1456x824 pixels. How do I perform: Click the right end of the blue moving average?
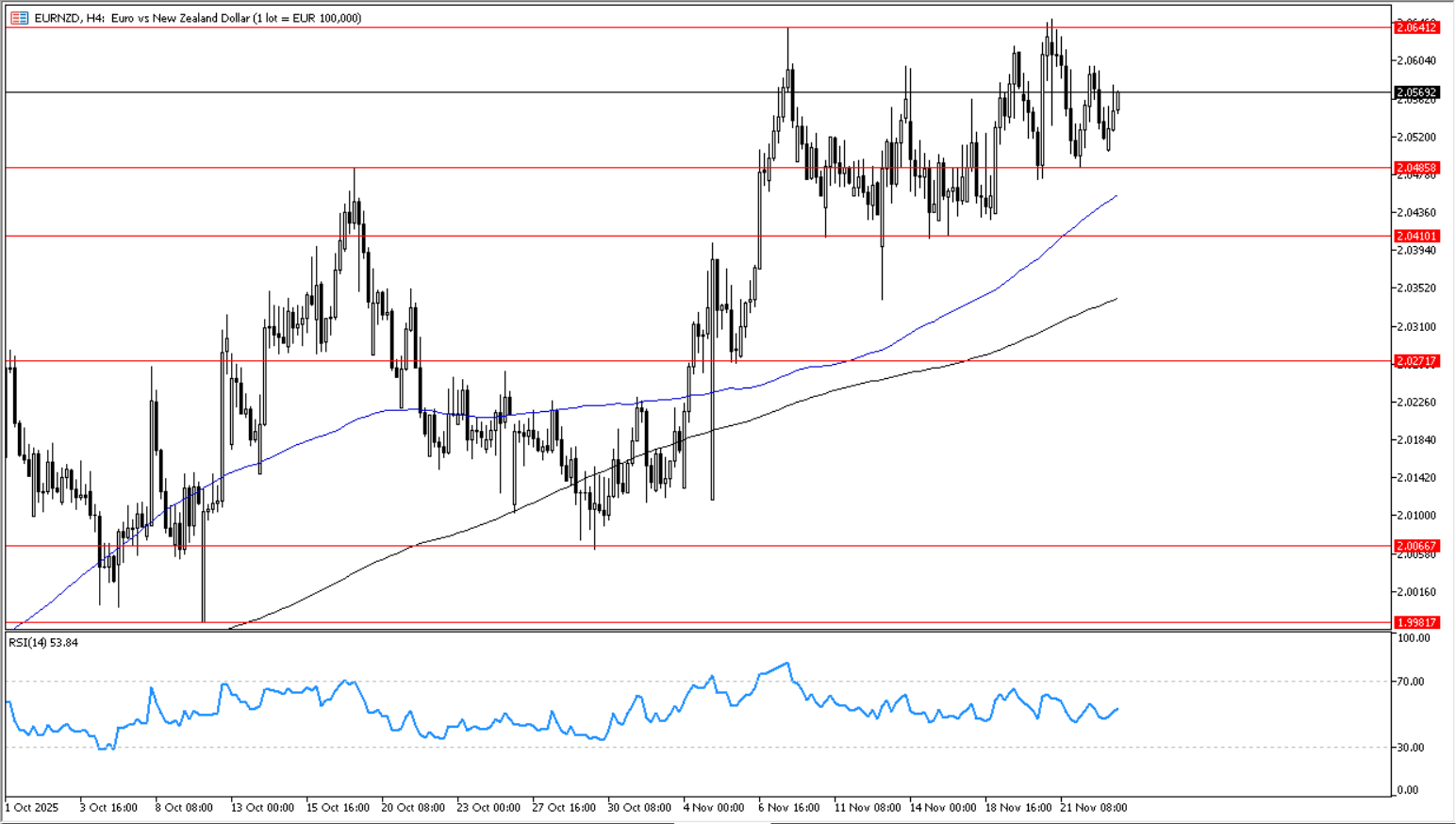(x=1116, y=196)
